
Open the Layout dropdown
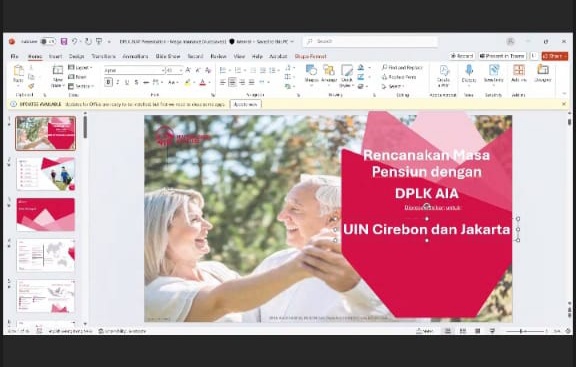point(80,68)
